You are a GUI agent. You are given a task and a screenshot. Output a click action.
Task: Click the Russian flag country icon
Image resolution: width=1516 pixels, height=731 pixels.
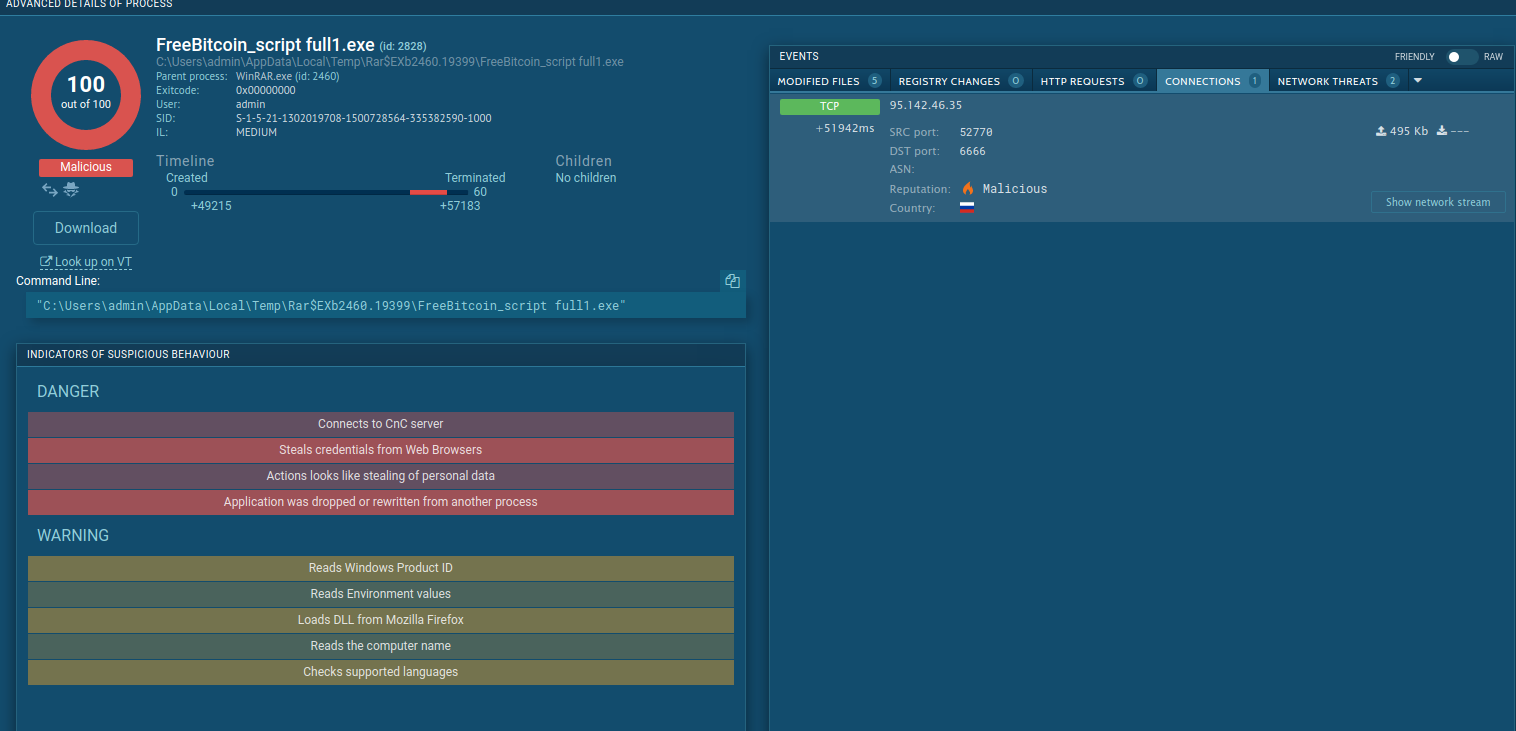[966, 208]
